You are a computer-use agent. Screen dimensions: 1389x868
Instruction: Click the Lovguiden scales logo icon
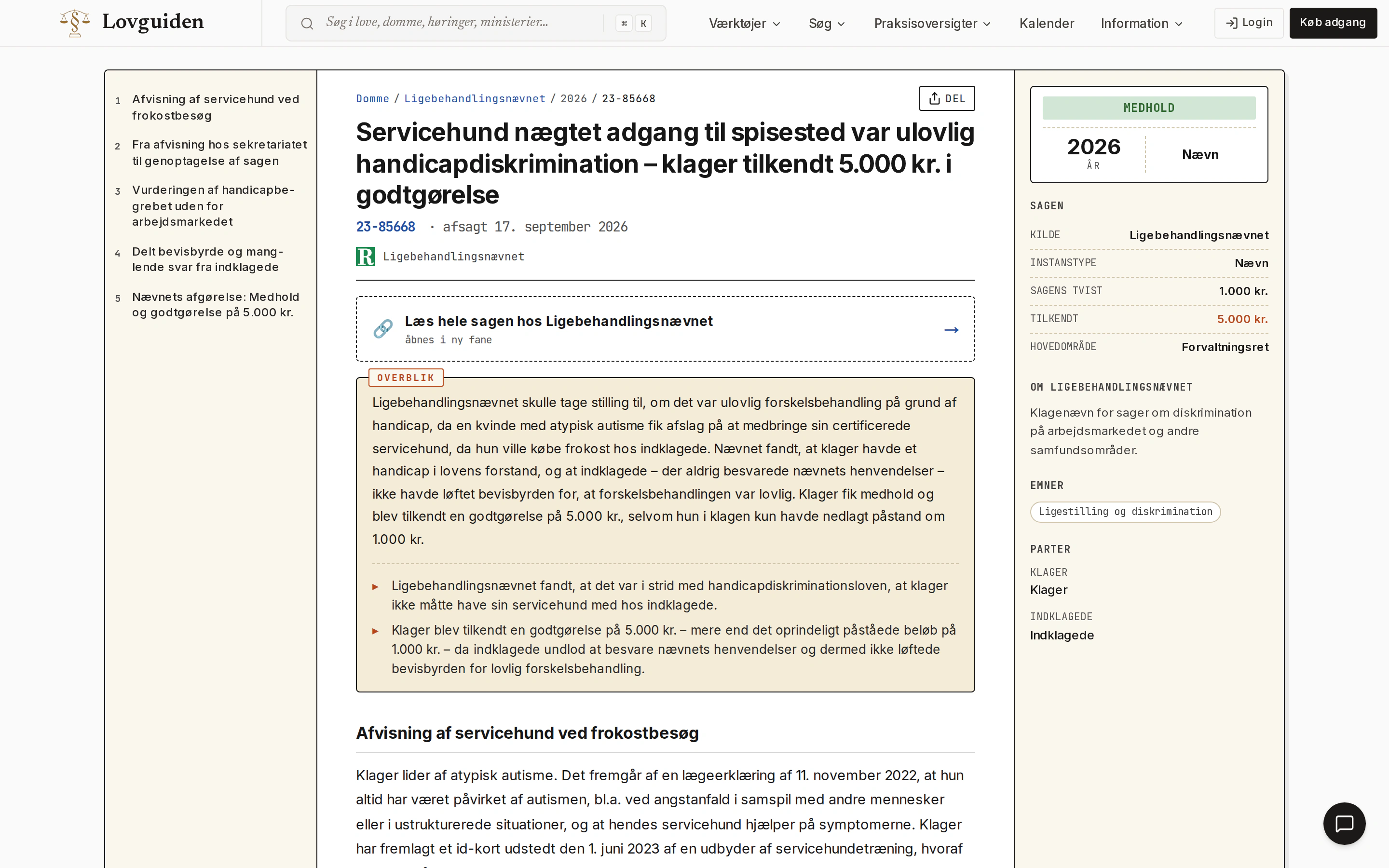click(75, 23)
